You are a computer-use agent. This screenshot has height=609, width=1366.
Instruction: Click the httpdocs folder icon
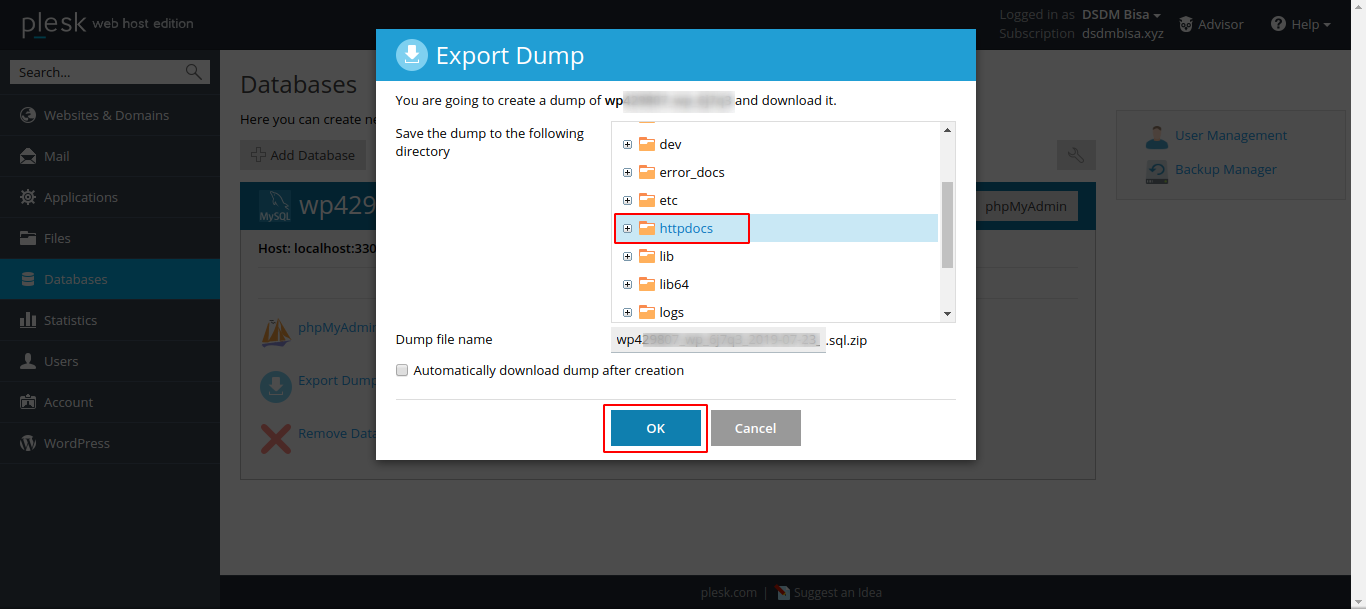click(647, 228)
